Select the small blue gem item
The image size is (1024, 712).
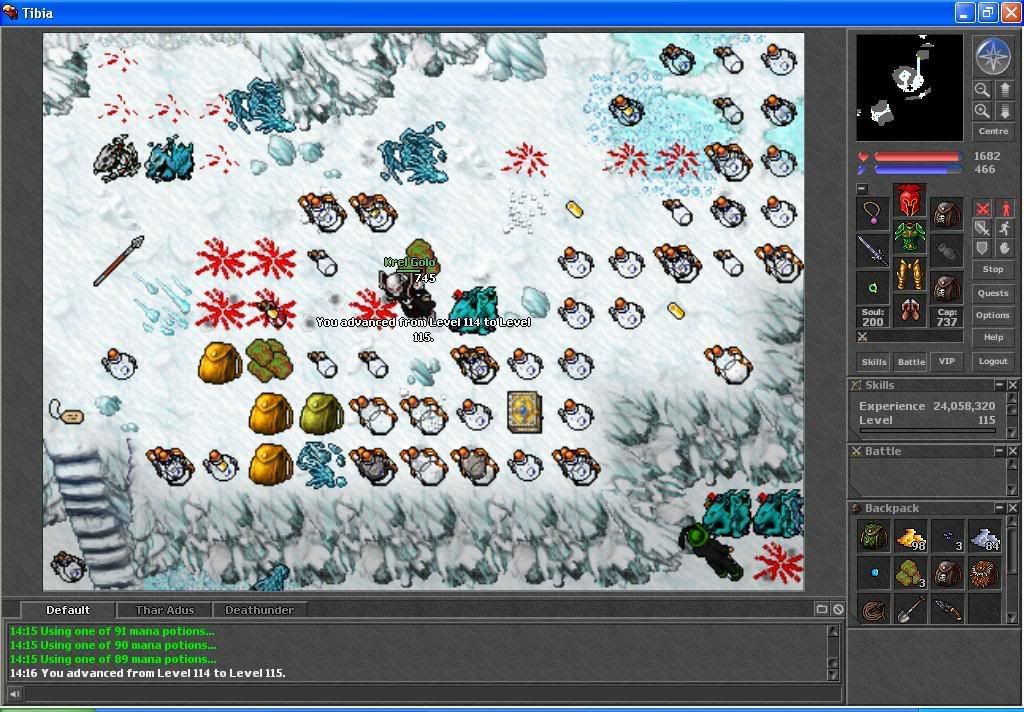click(x=874, y=573)
